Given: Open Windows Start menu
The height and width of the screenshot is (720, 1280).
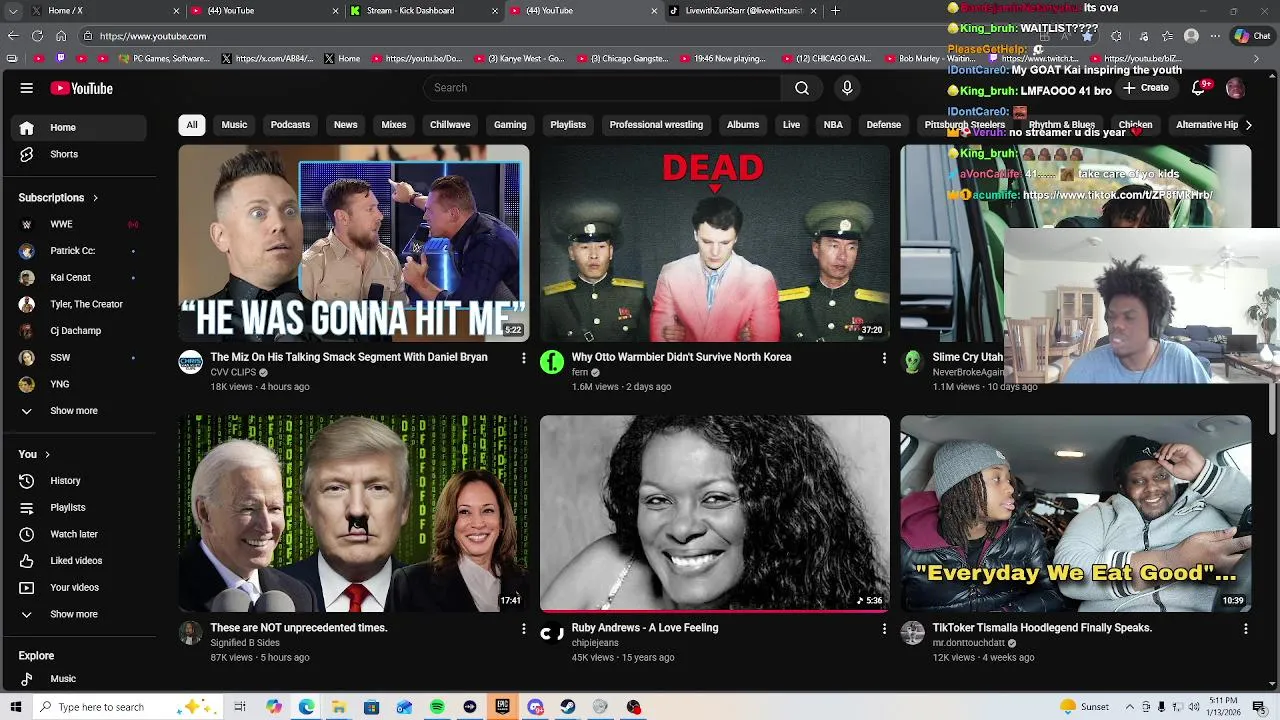Looking at the screenshot, I should click(15, 707).
